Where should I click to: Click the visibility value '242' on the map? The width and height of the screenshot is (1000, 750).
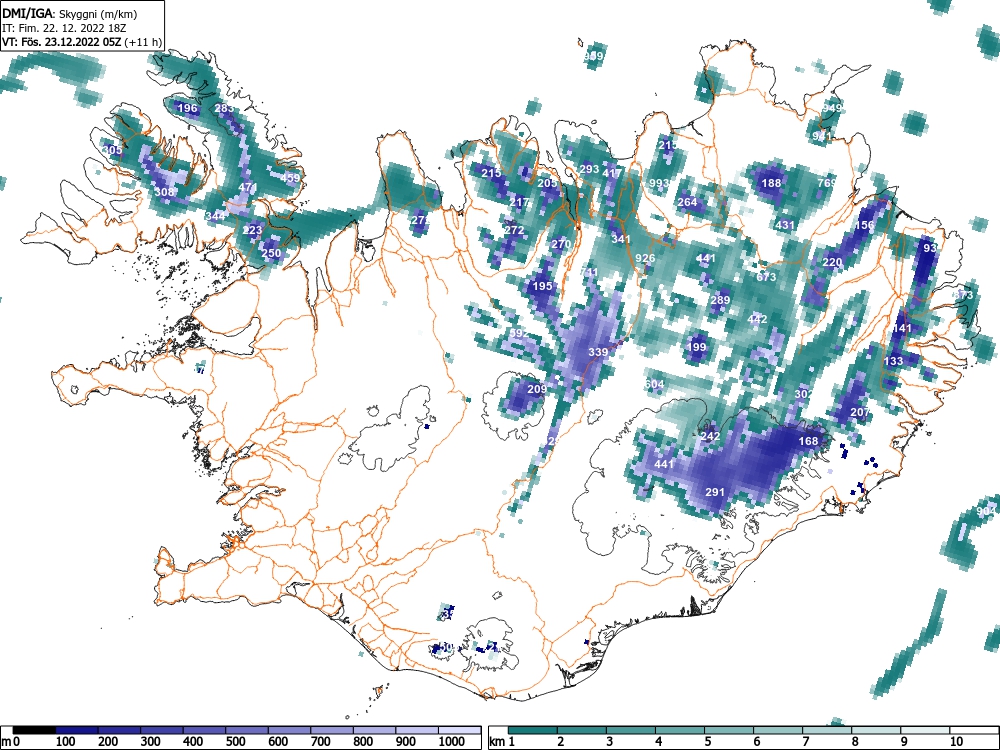(710, 436)
